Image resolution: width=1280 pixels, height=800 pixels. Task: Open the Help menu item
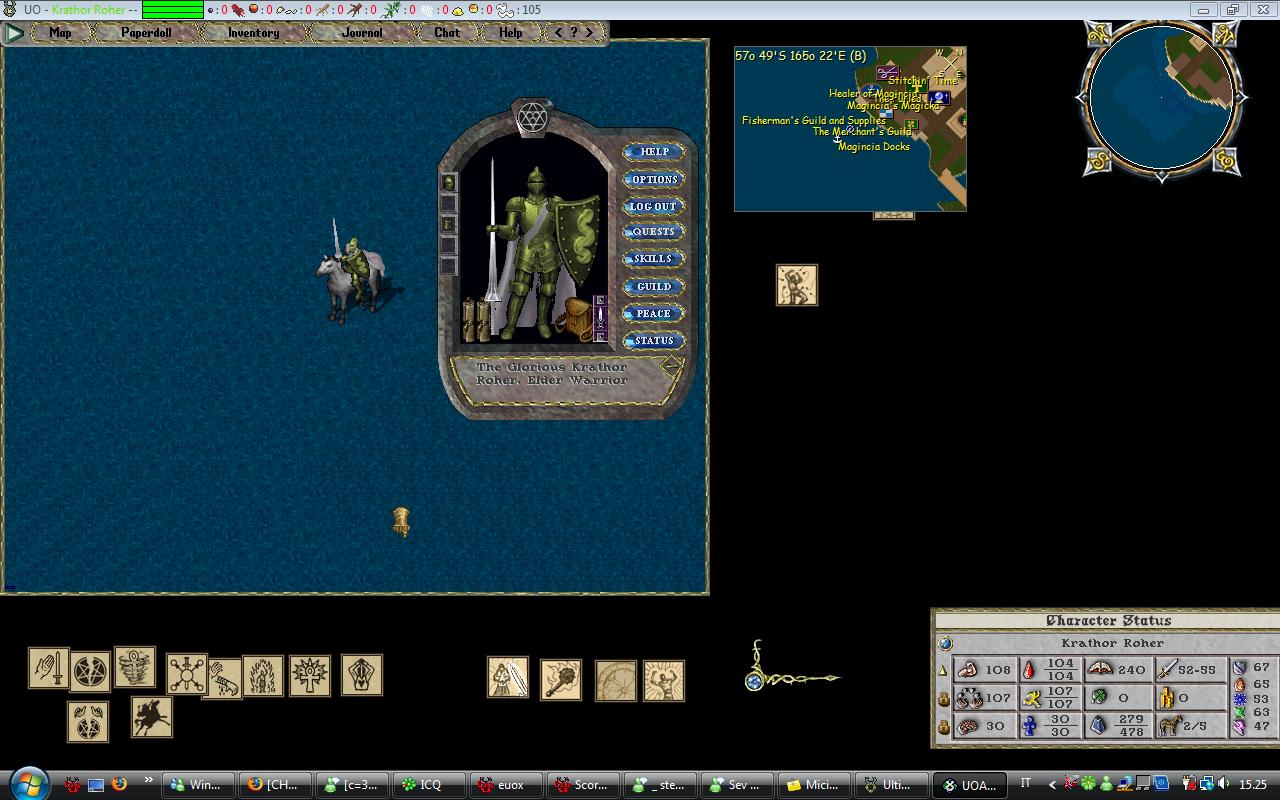(x=511, y=32)
